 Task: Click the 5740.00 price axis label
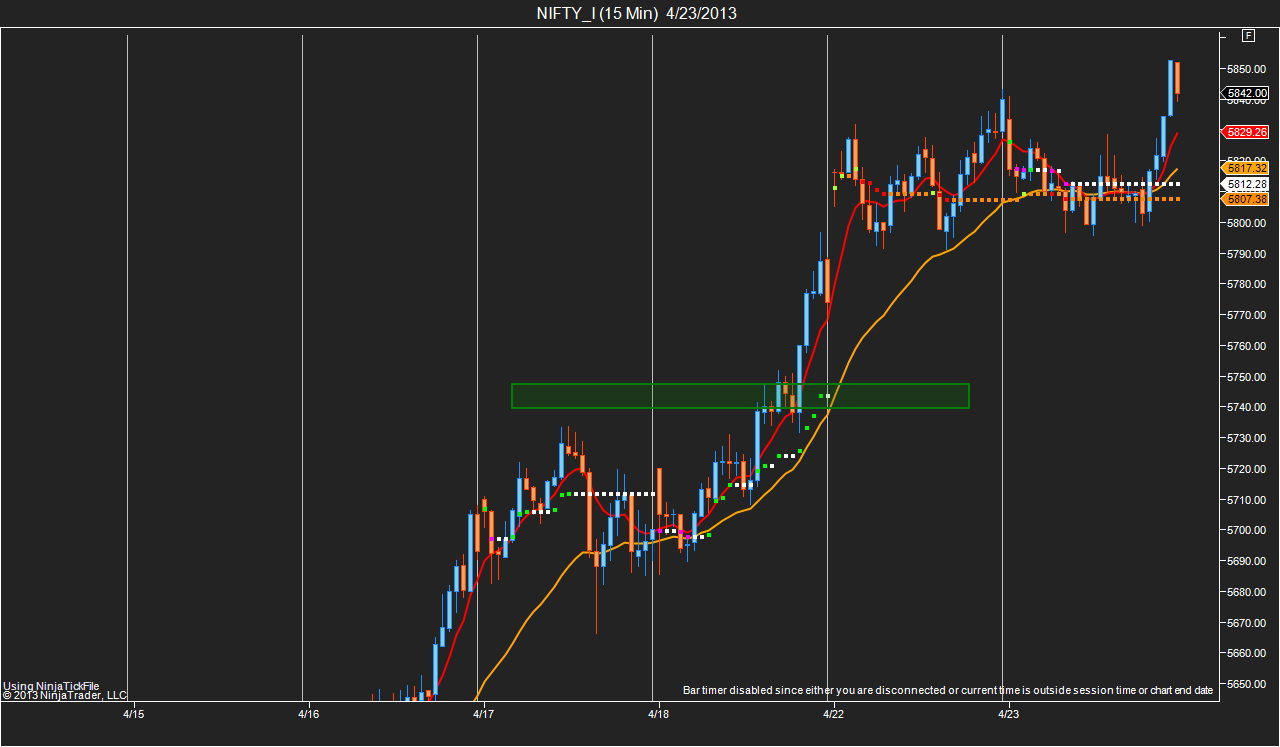pos(1247,407)
